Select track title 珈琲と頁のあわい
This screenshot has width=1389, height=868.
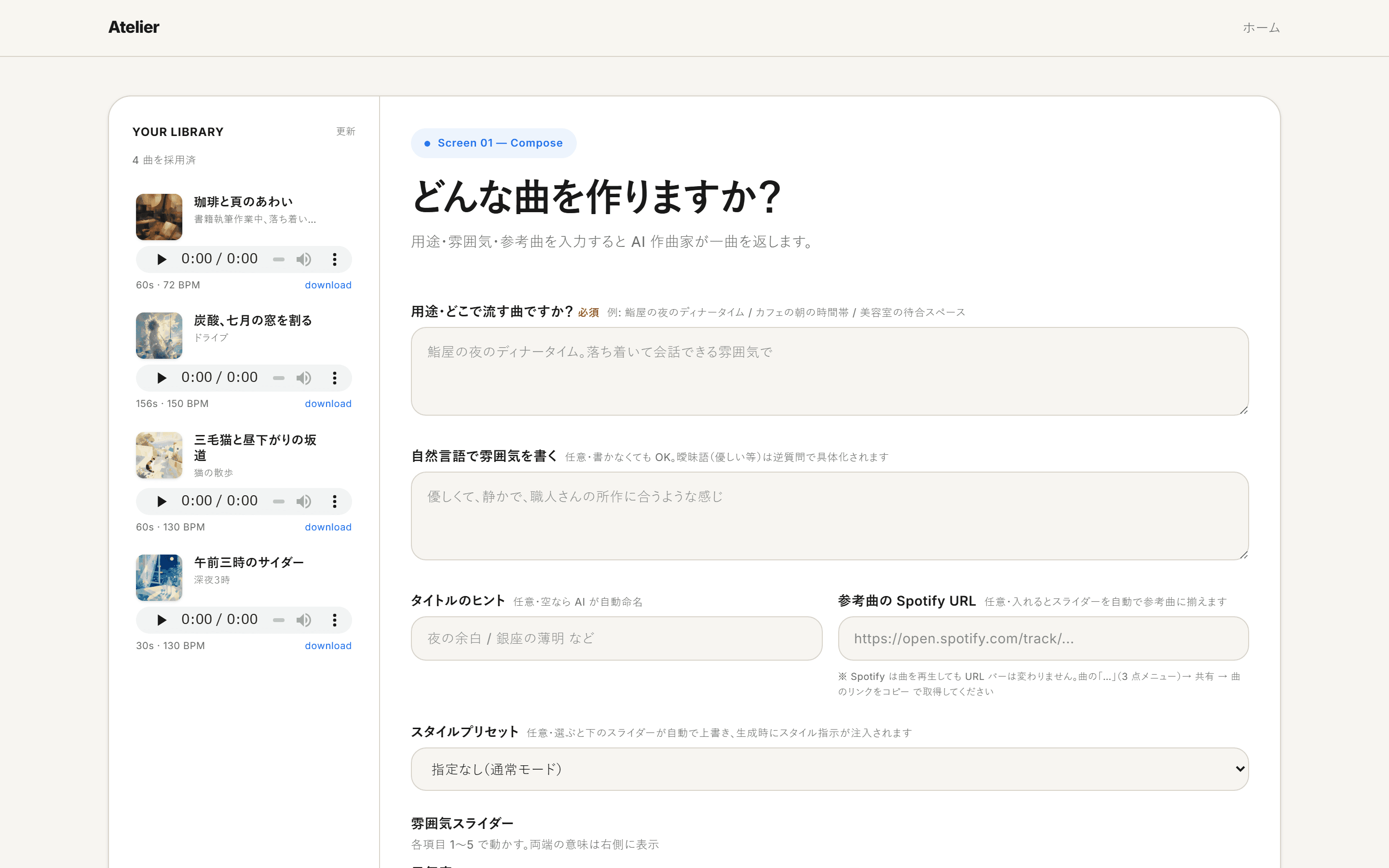tap(244, 202)
